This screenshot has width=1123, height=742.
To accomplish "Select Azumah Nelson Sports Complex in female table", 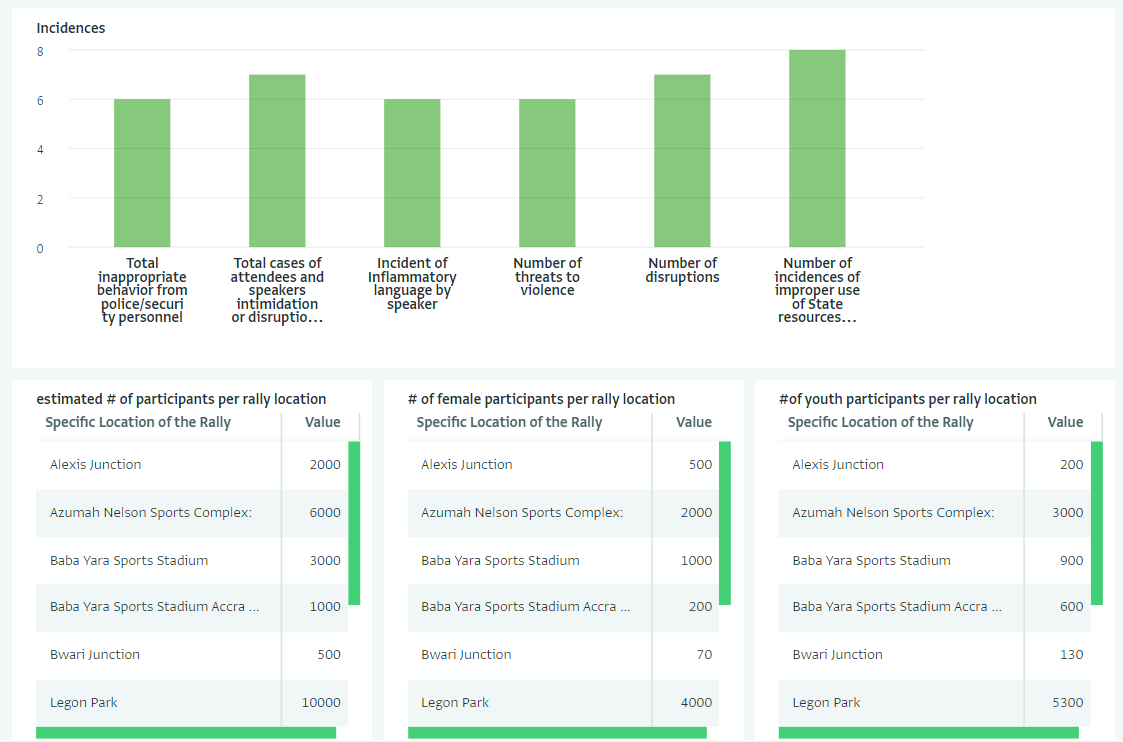I will (x=522, y=512).
